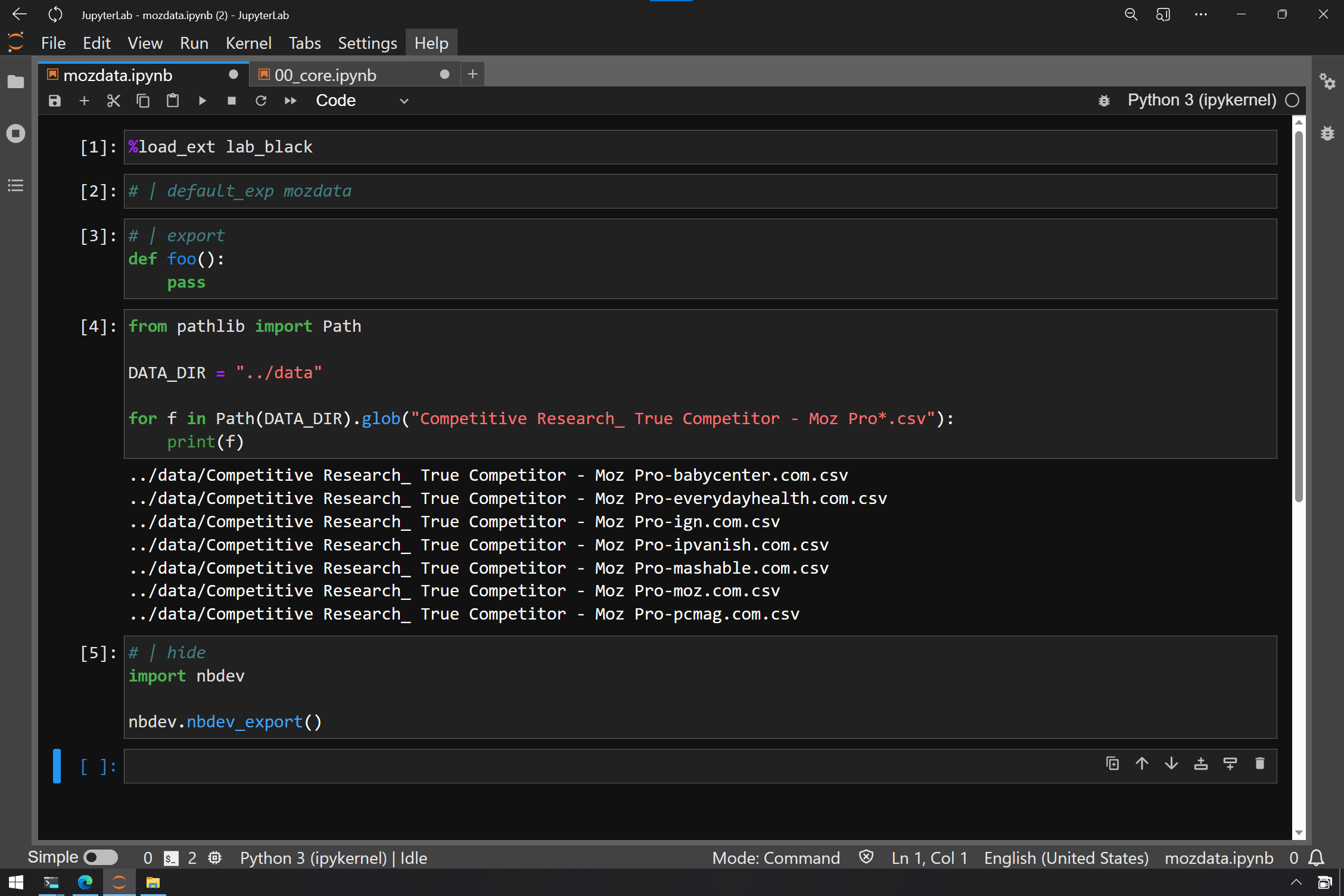Copy the selected cells icon
The height and width of the screenshot is (896, 1344).
(143, 101)
